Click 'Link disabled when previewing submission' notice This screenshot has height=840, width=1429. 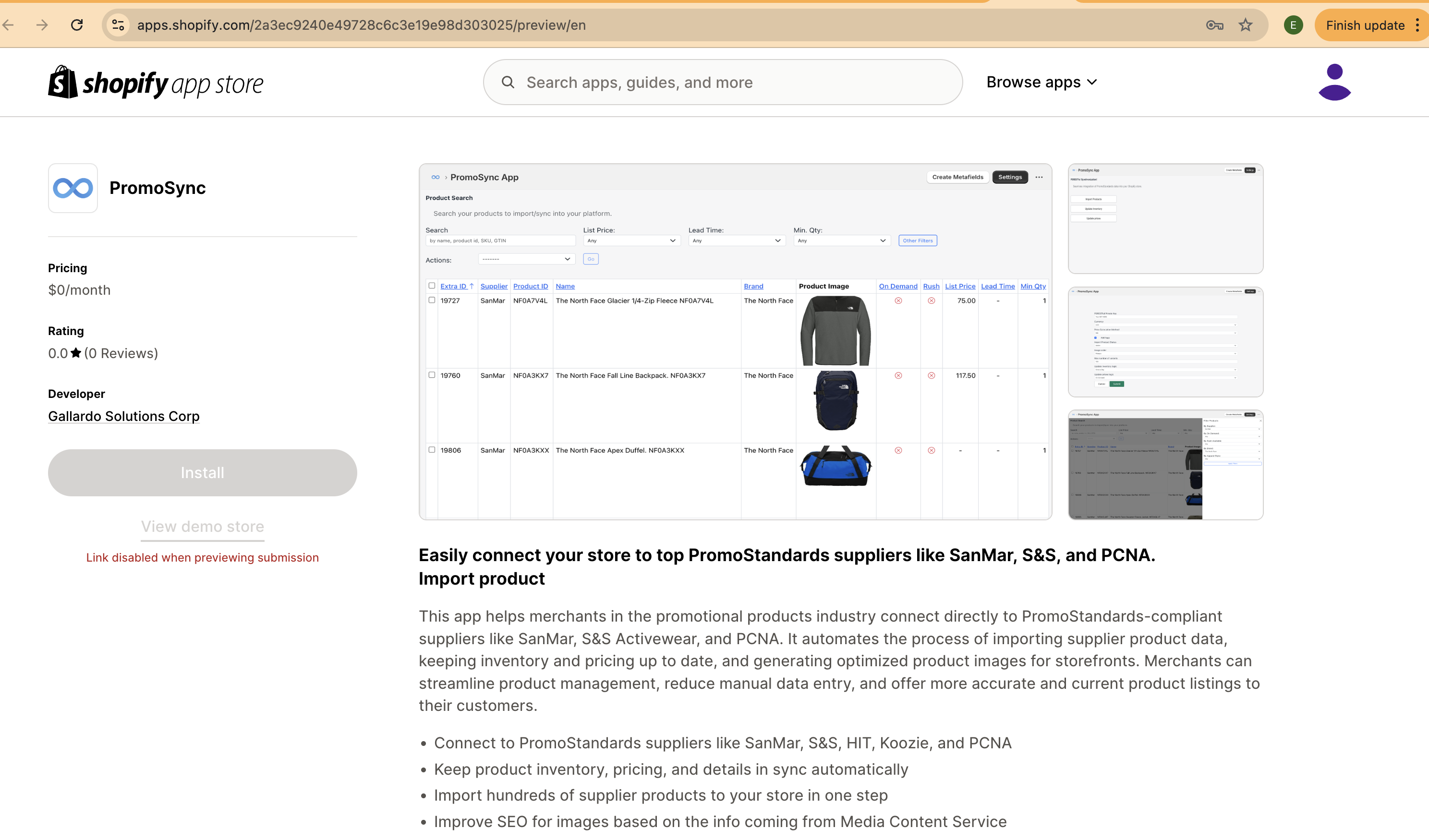point(203,558)
